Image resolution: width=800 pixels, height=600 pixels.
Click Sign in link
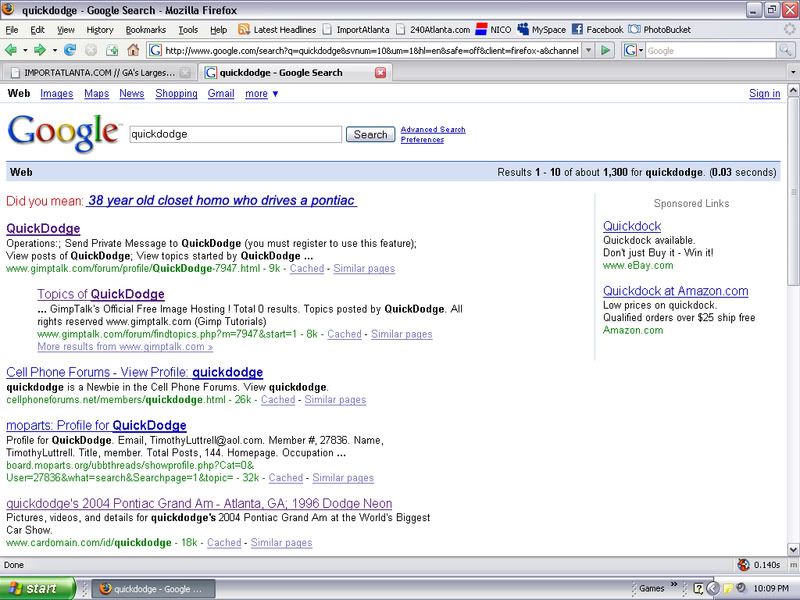(x=764, y=93)
